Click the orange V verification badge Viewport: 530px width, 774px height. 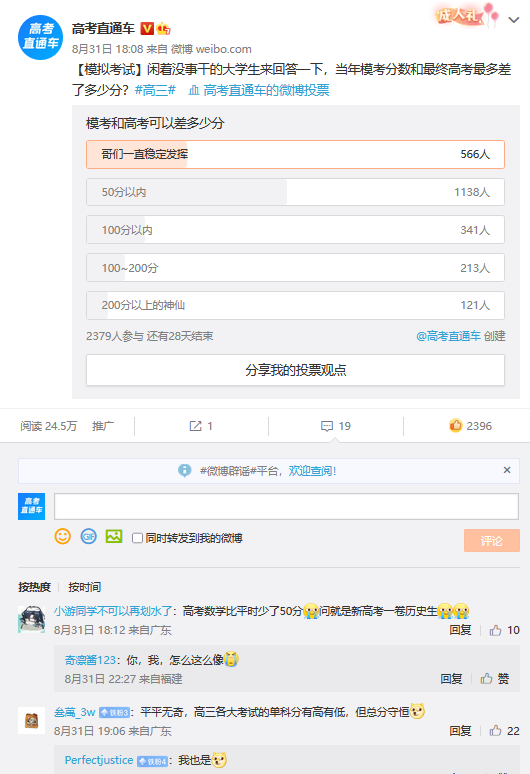[x=147, y=29]
